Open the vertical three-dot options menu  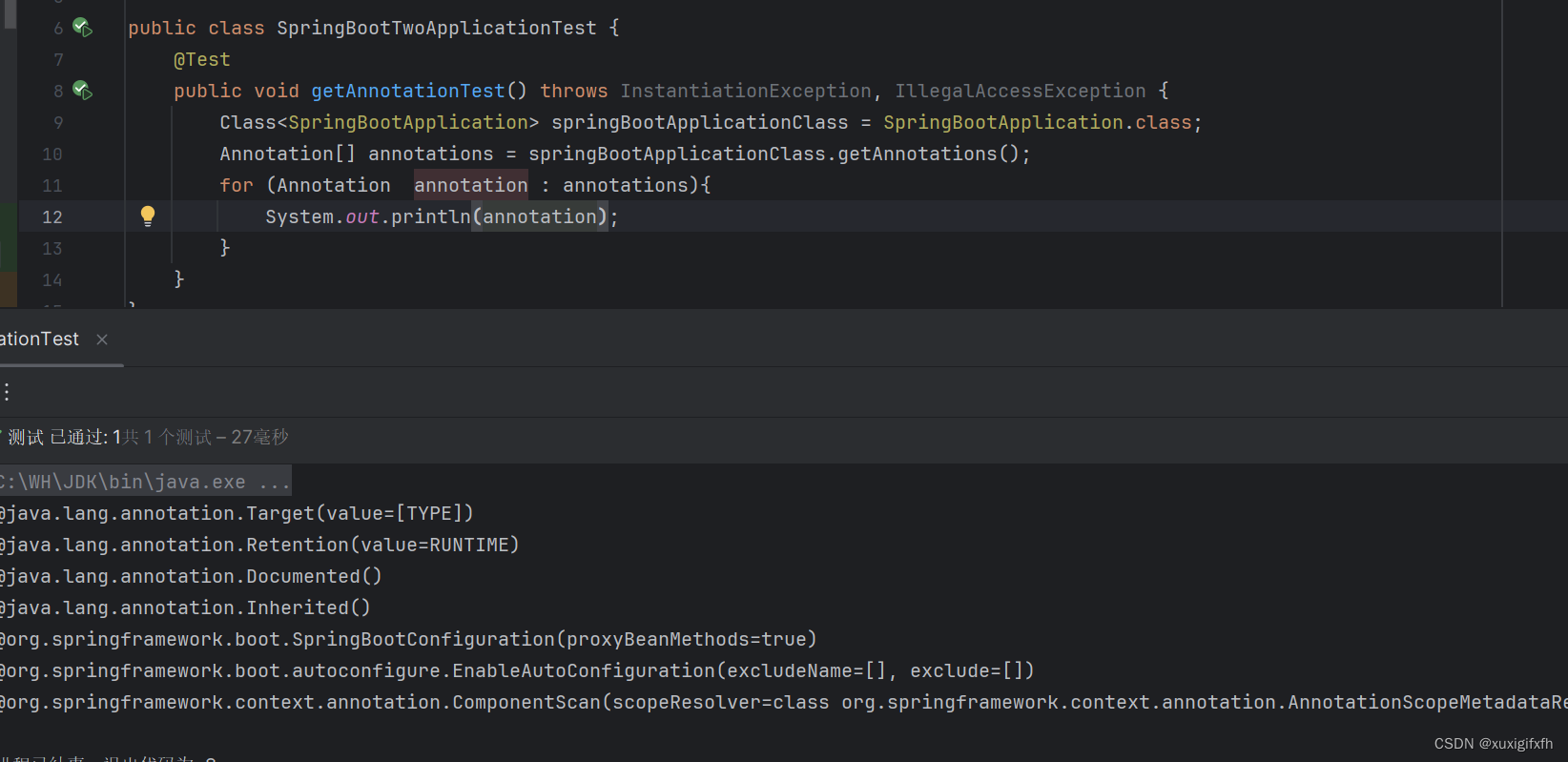click(x=7, y=391)
